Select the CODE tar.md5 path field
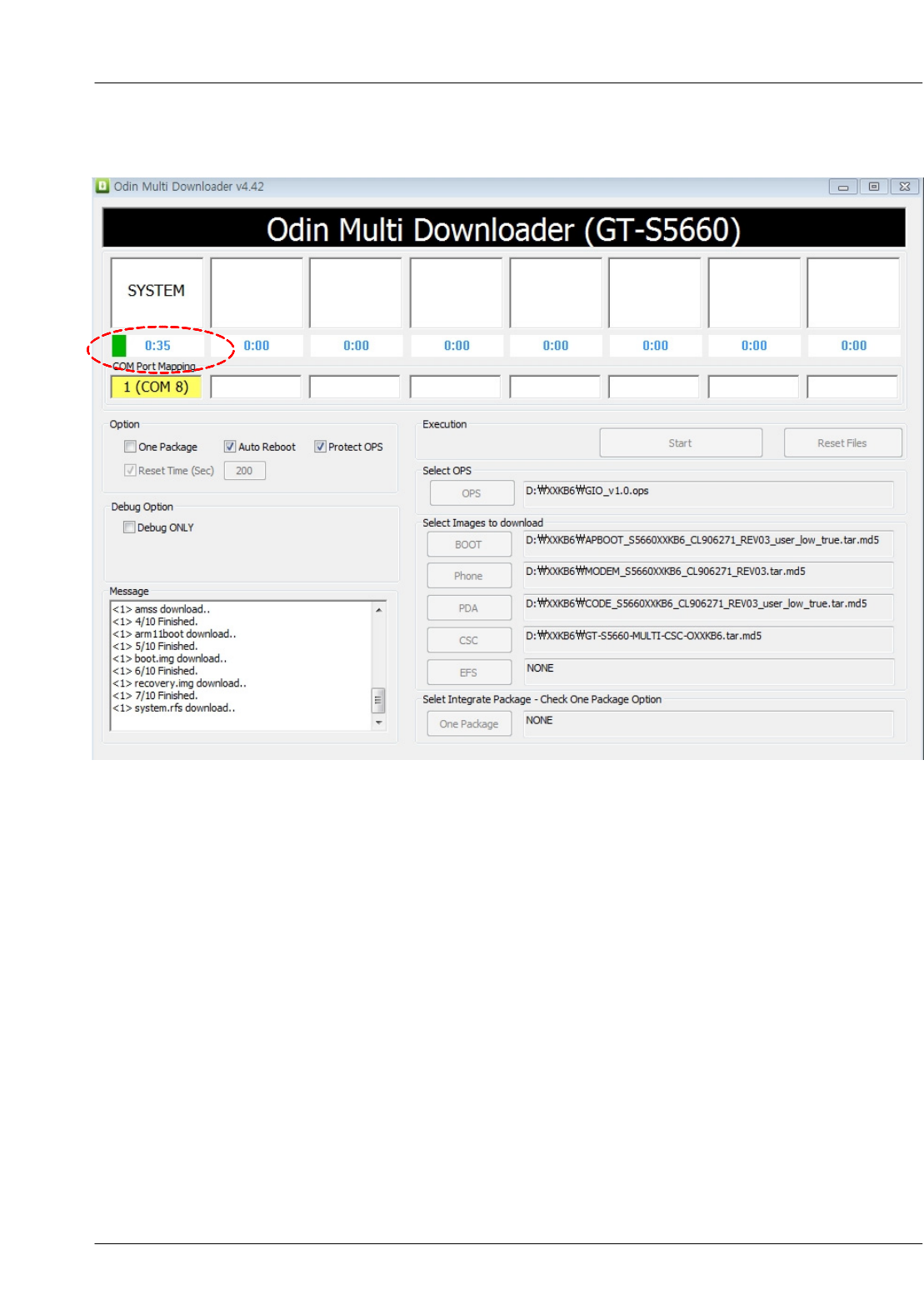Screen dimensions: 924x1295 (708, 607)
